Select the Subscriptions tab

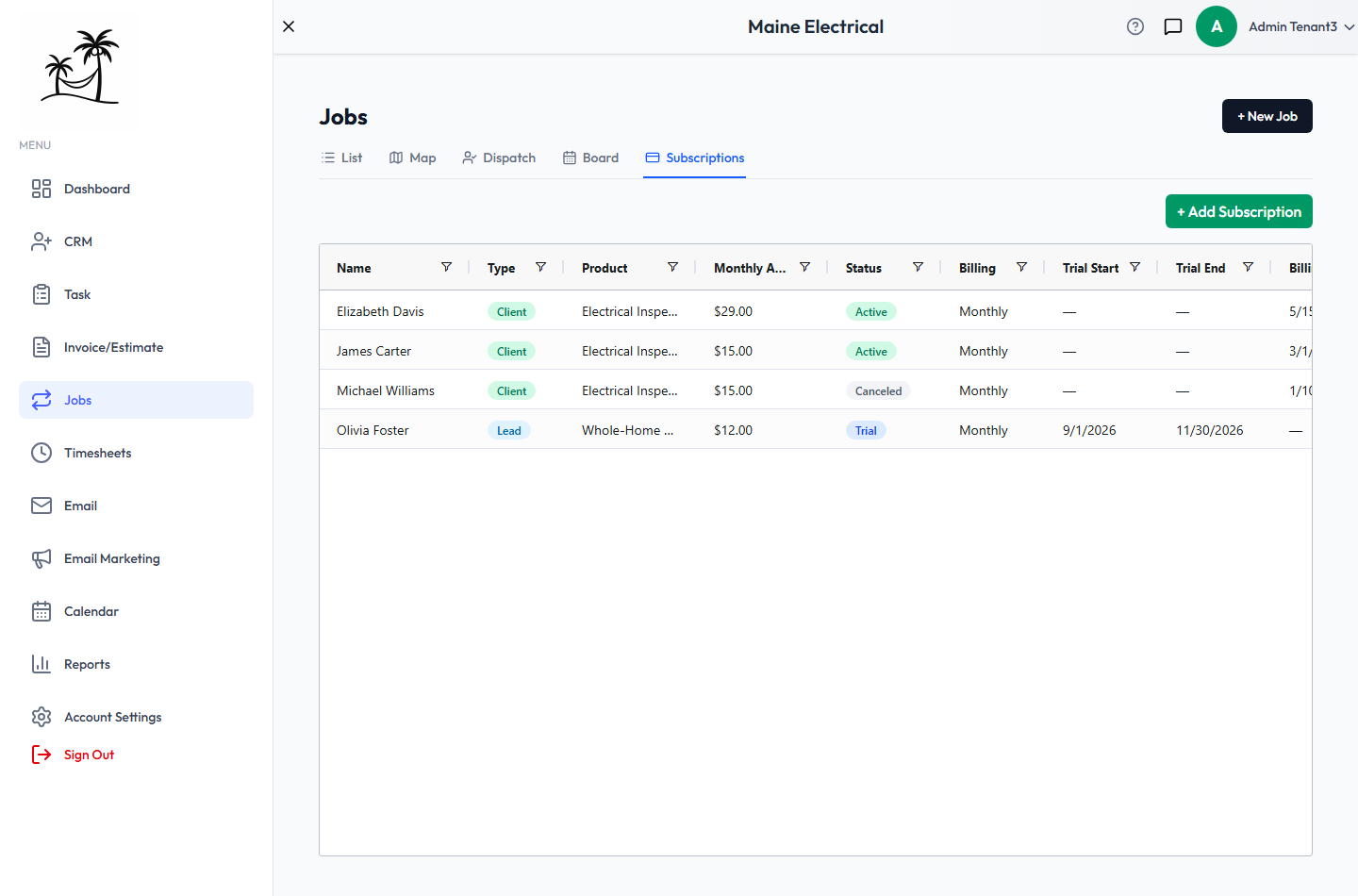(695, 158)
